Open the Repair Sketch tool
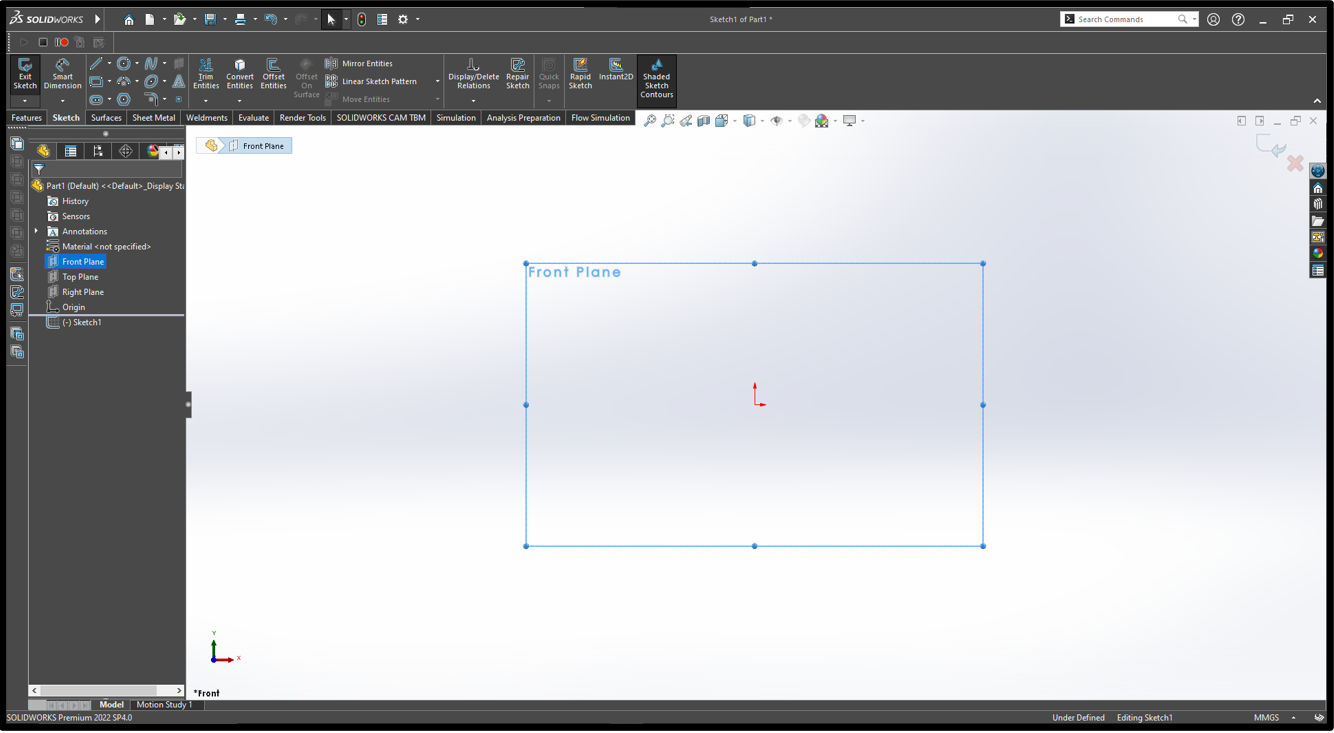1334x733 pixels. (517, 73)
